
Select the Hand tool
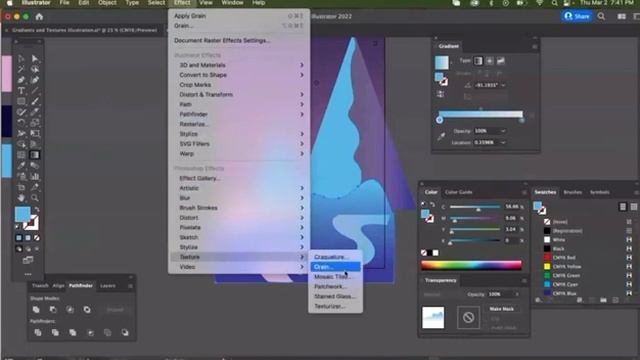[x=21, y=198]
